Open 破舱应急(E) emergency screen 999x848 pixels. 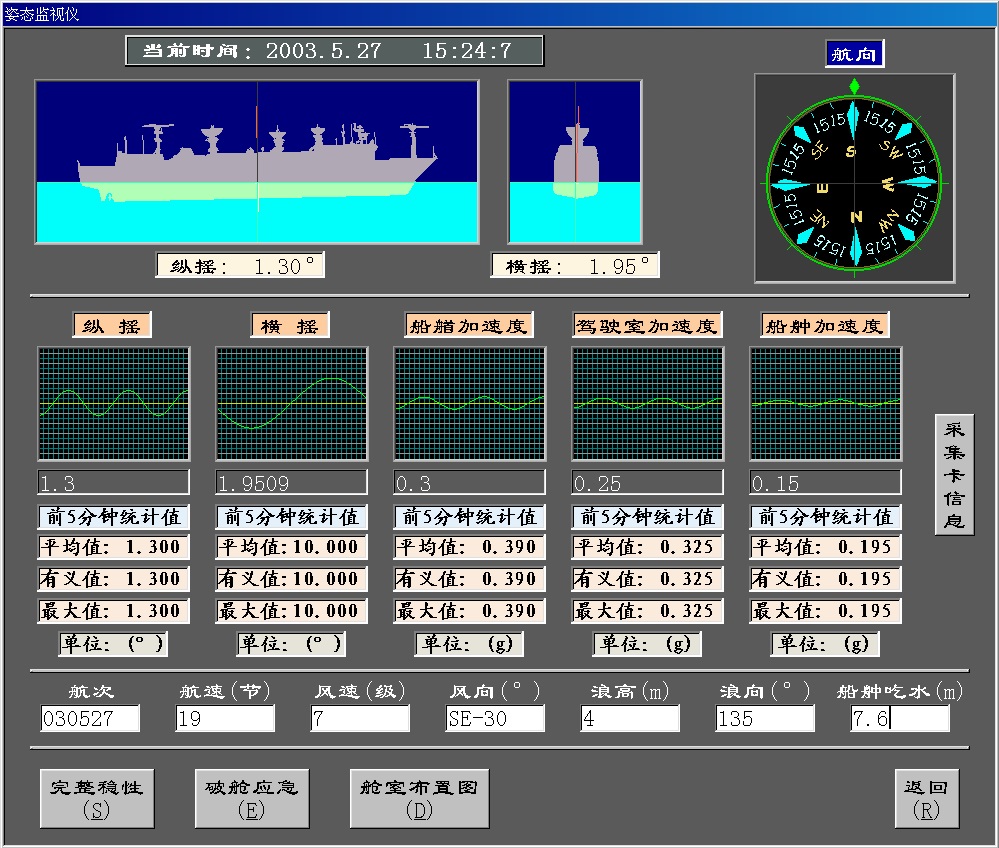(251, 798)
